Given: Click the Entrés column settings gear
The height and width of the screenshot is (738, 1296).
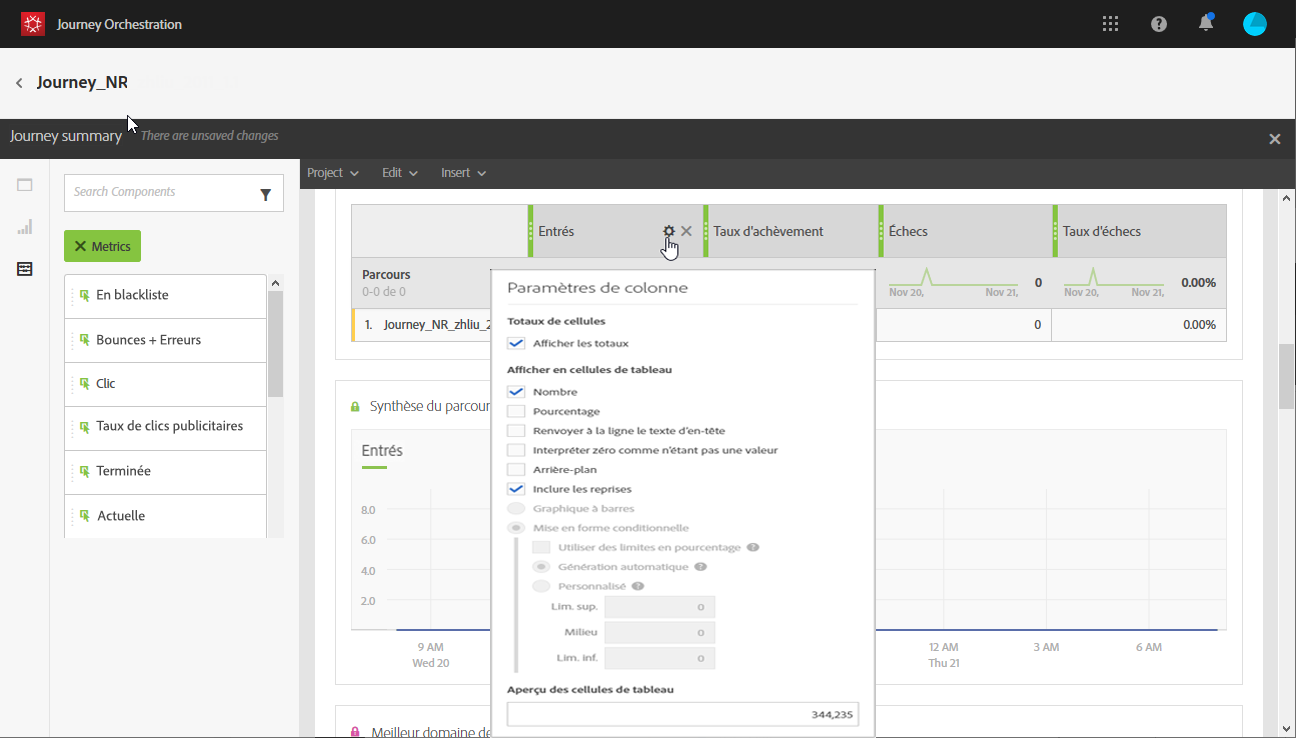Looking at the screenshot, I should coord(669,231).
